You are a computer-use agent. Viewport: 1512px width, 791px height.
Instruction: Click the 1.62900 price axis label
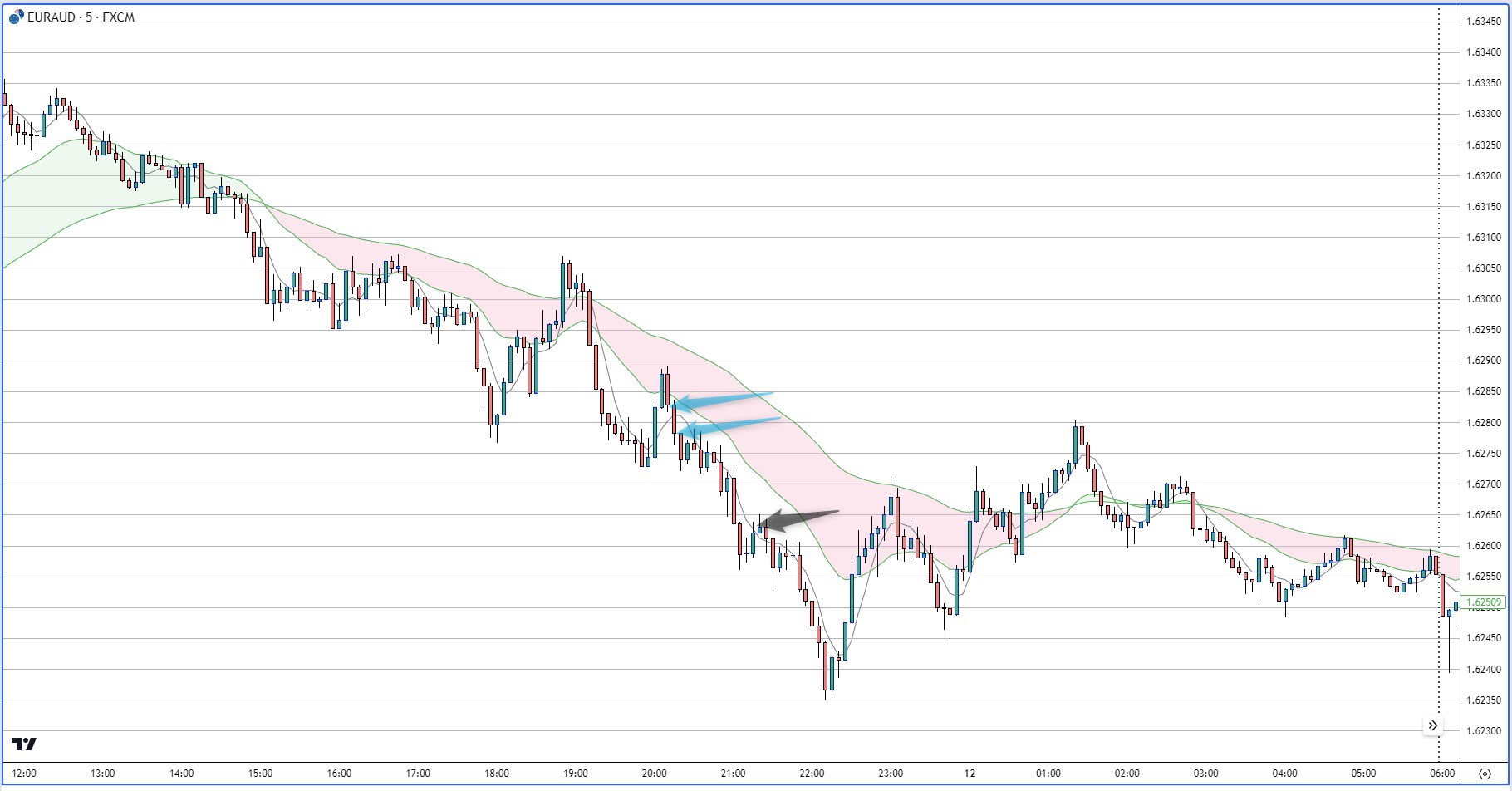pos(1483,361)
